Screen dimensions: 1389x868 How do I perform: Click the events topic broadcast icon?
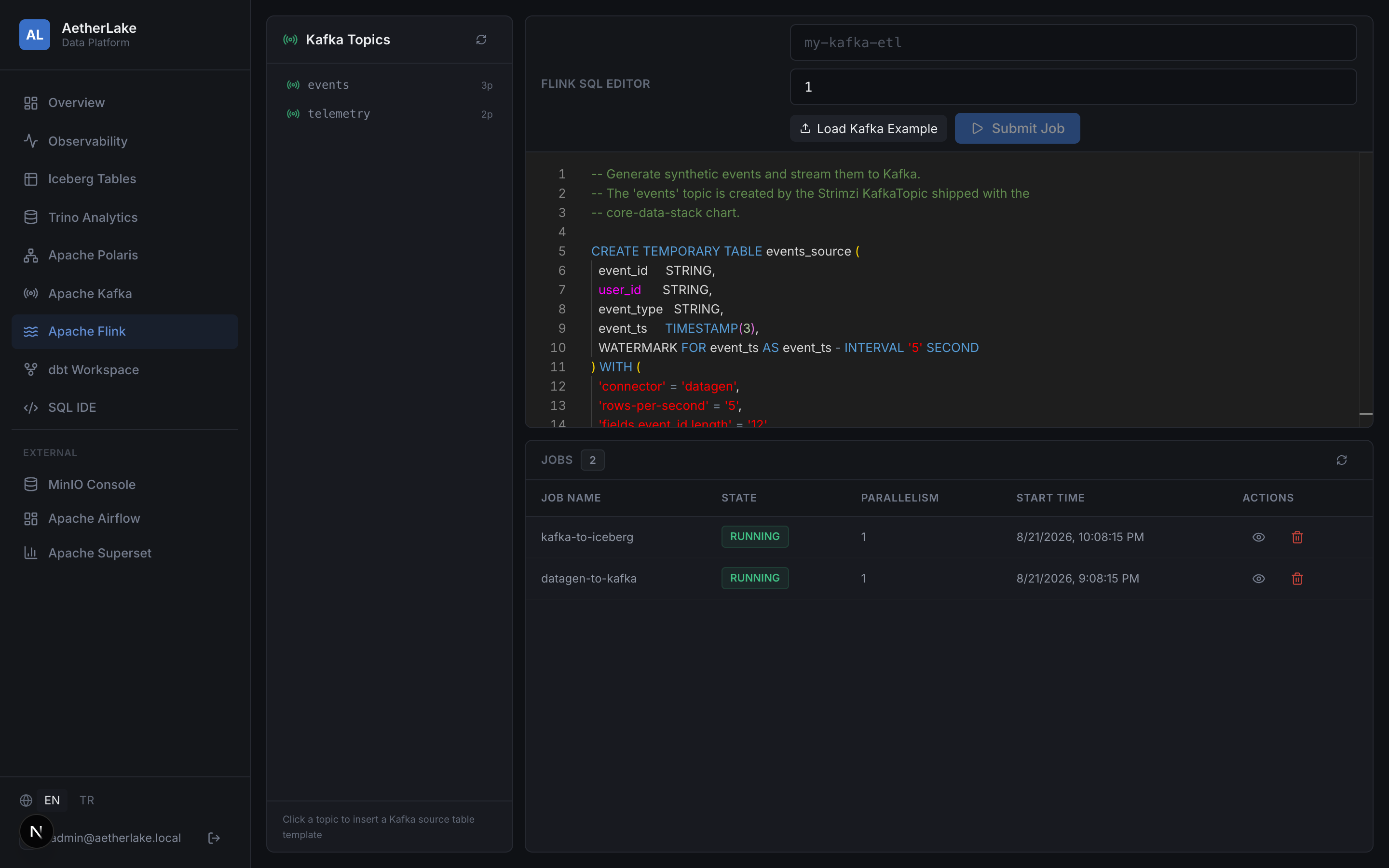293,85
